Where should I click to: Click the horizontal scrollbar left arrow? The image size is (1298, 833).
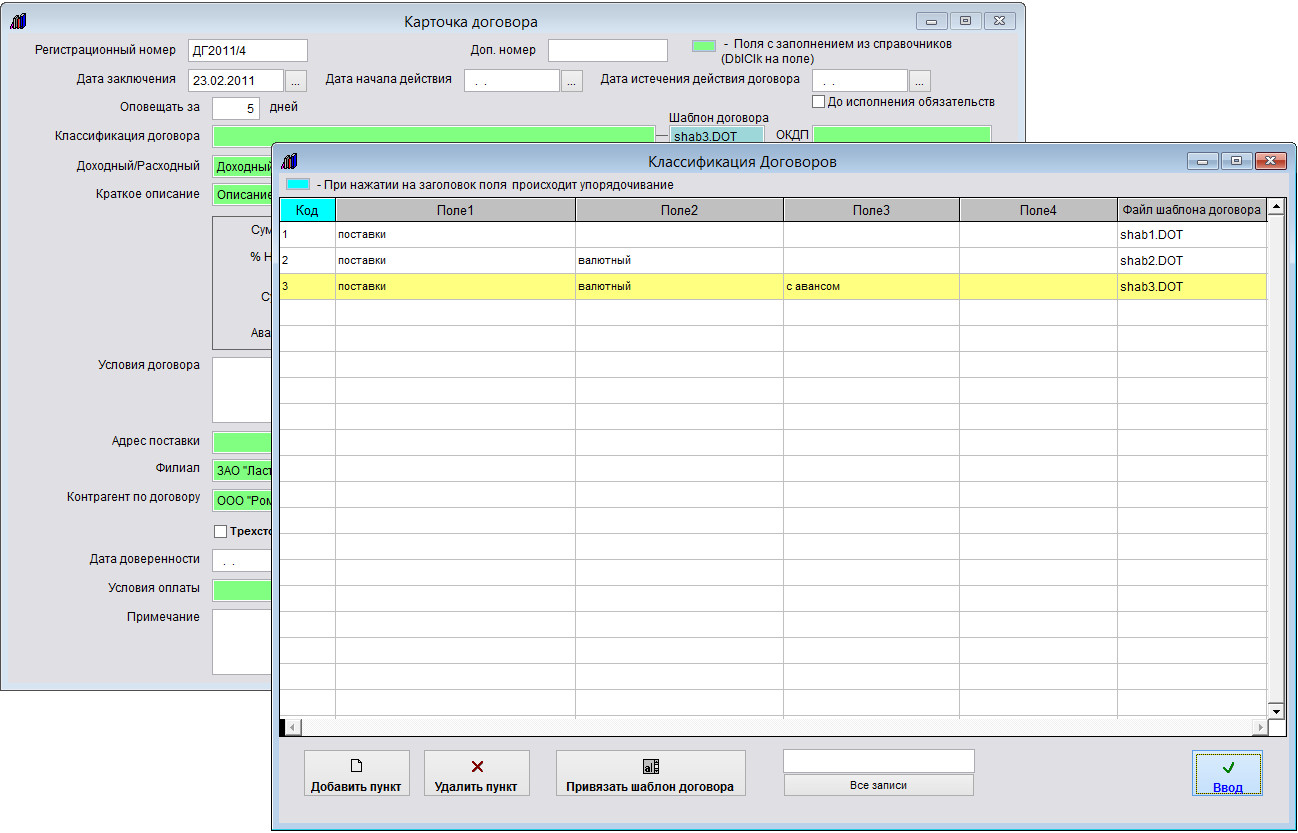pos(294,727)
